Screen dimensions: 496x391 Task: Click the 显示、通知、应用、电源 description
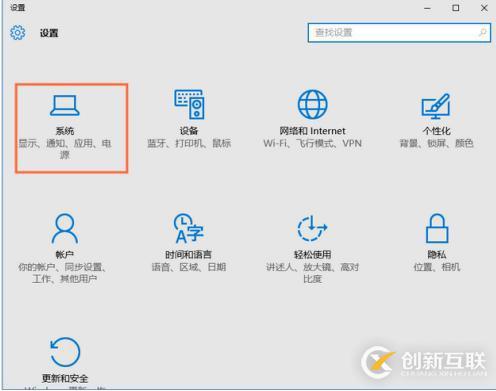[x=65, y=149]
